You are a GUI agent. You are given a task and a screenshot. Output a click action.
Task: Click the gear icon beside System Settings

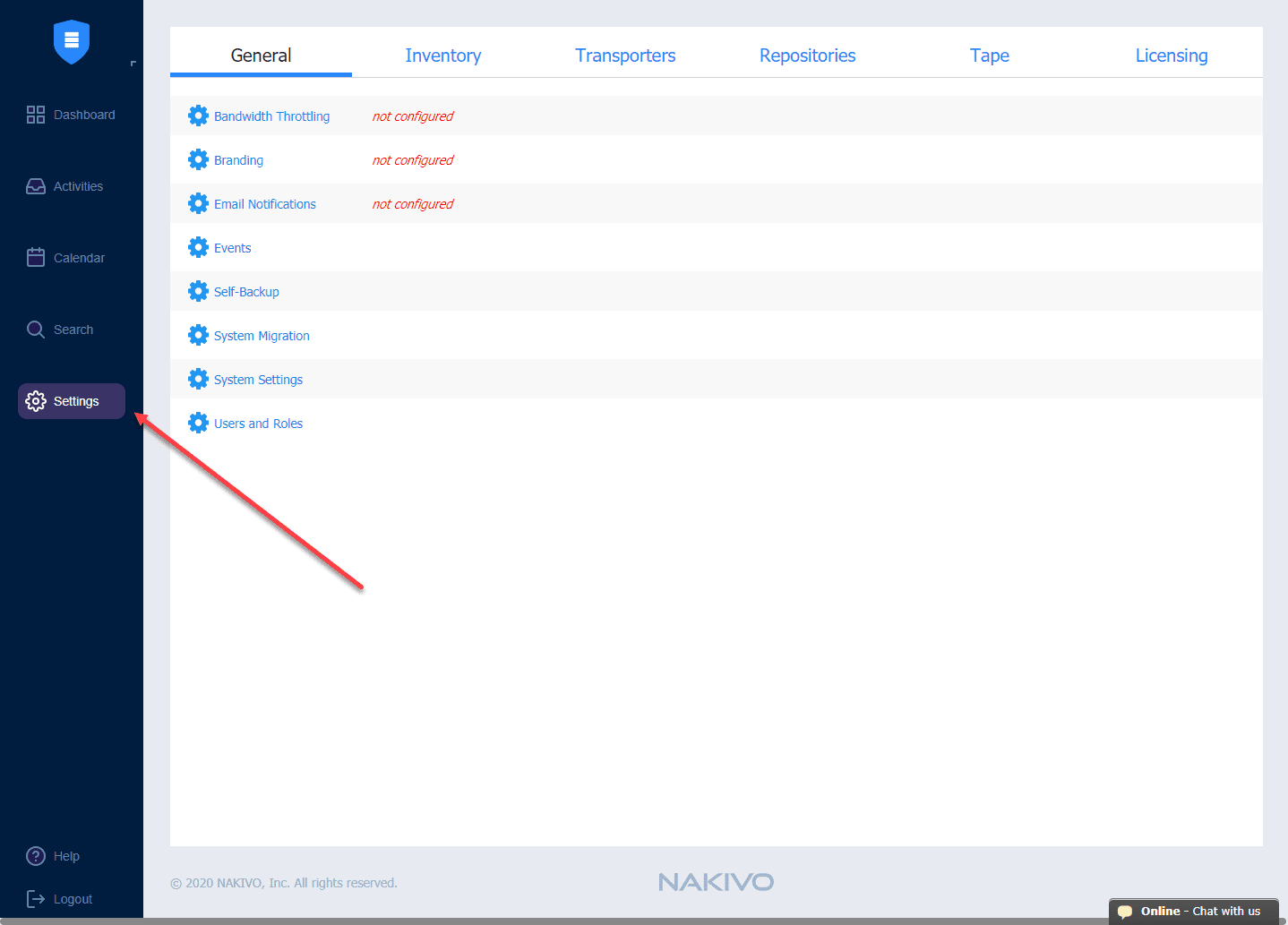coord(198,379)
